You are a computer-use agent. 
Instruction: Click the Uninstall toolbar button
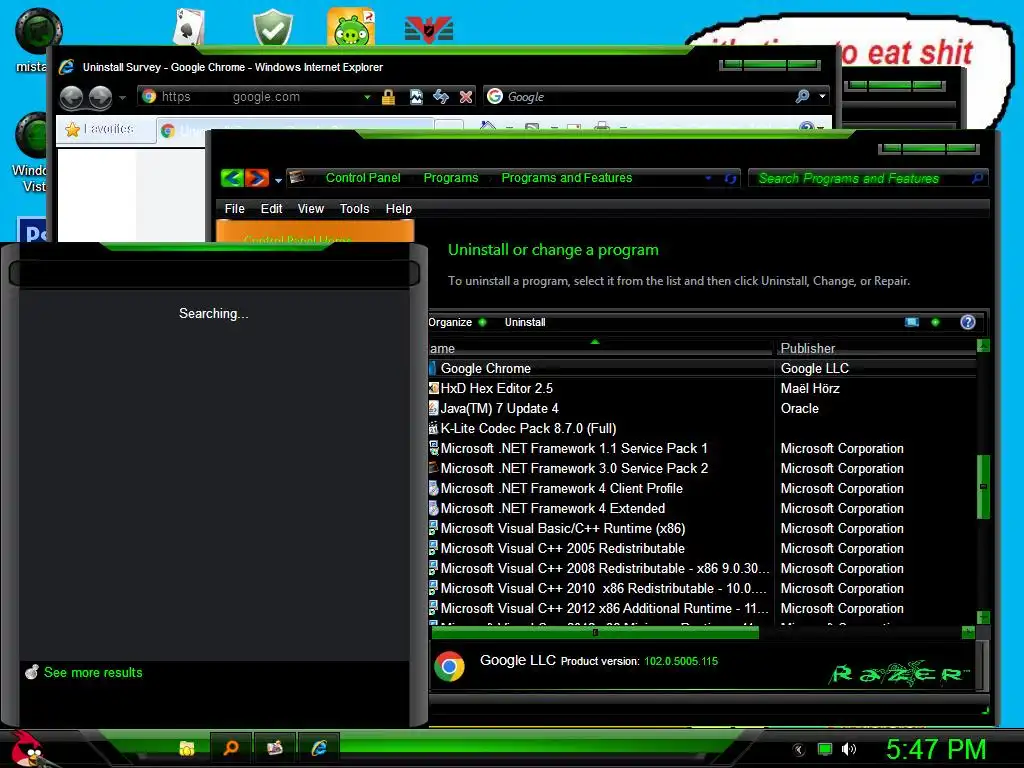525,322
